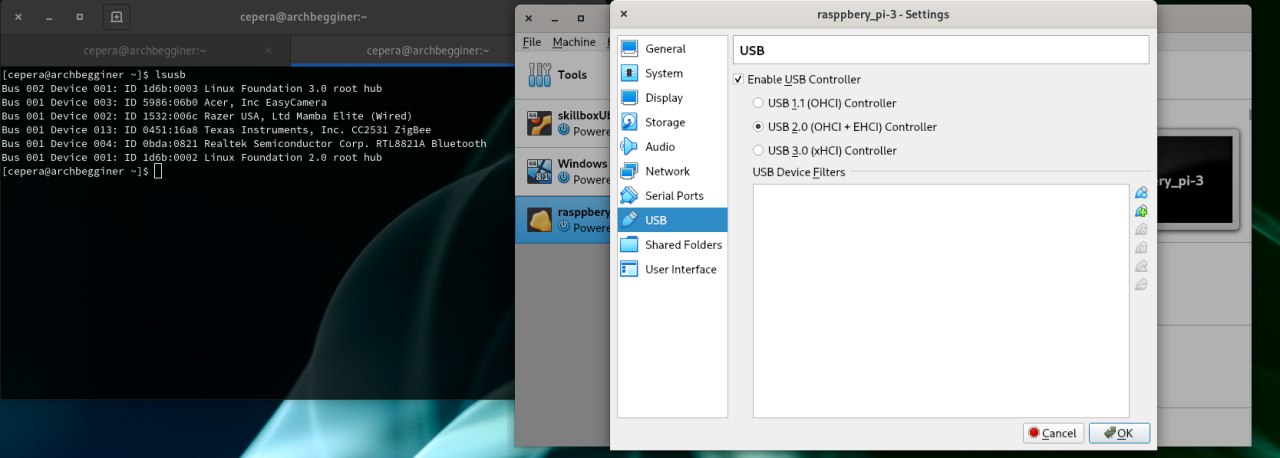Open the Network settings category
The width and height of the screenshot is (1280, 458).
672,171
